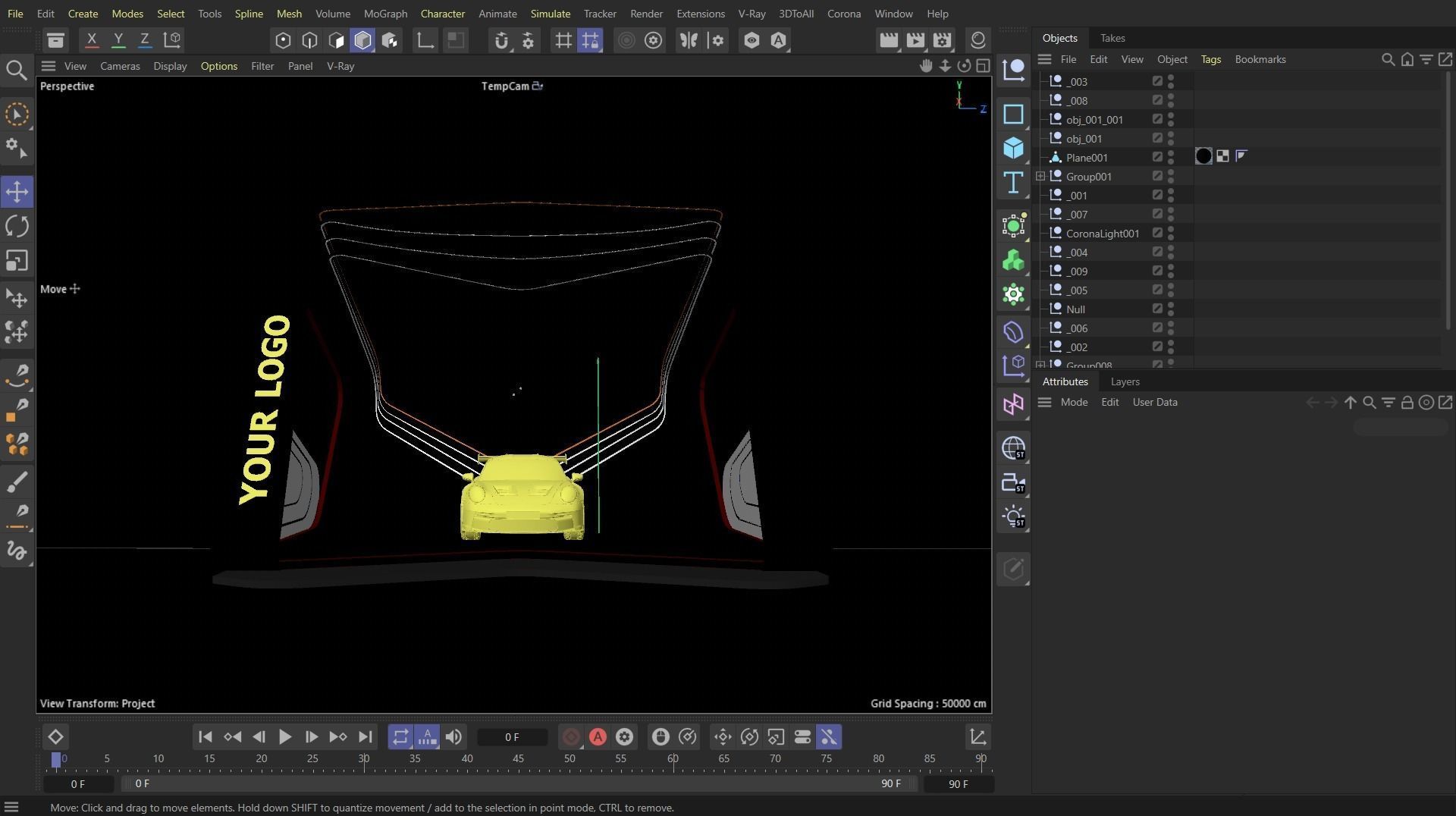
Task: Click current frame field 0 F
Action: click(512, 737)
